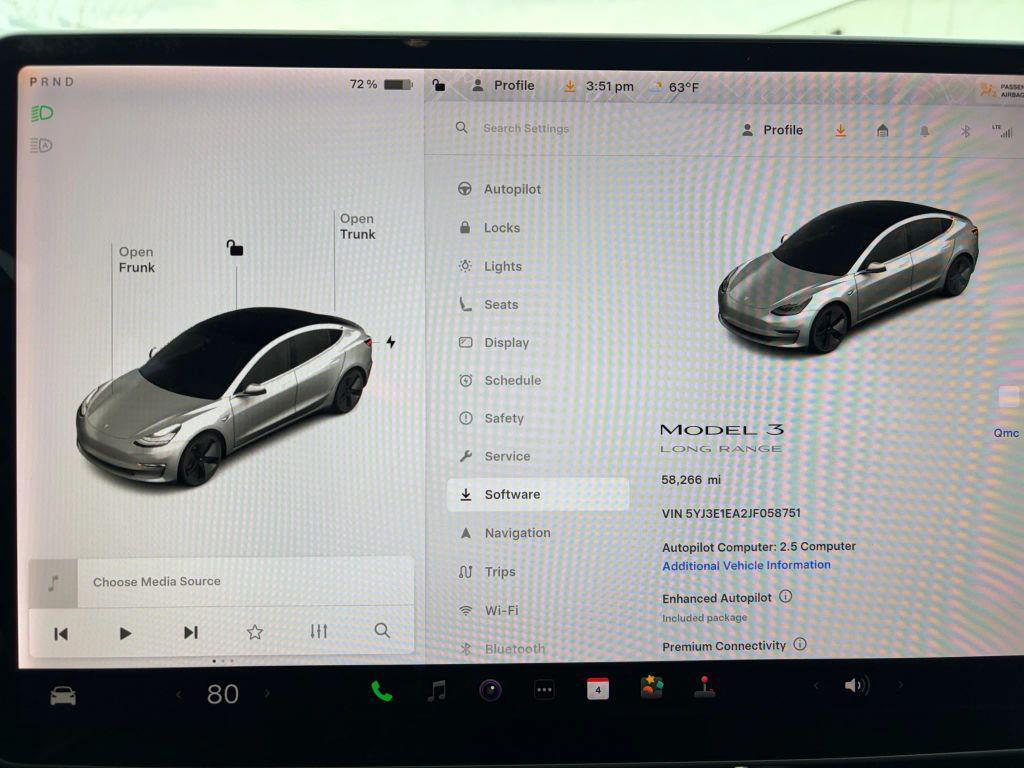Adjust volume using the speaker control
Viewport: 1024px width, 768px height.
853,685
